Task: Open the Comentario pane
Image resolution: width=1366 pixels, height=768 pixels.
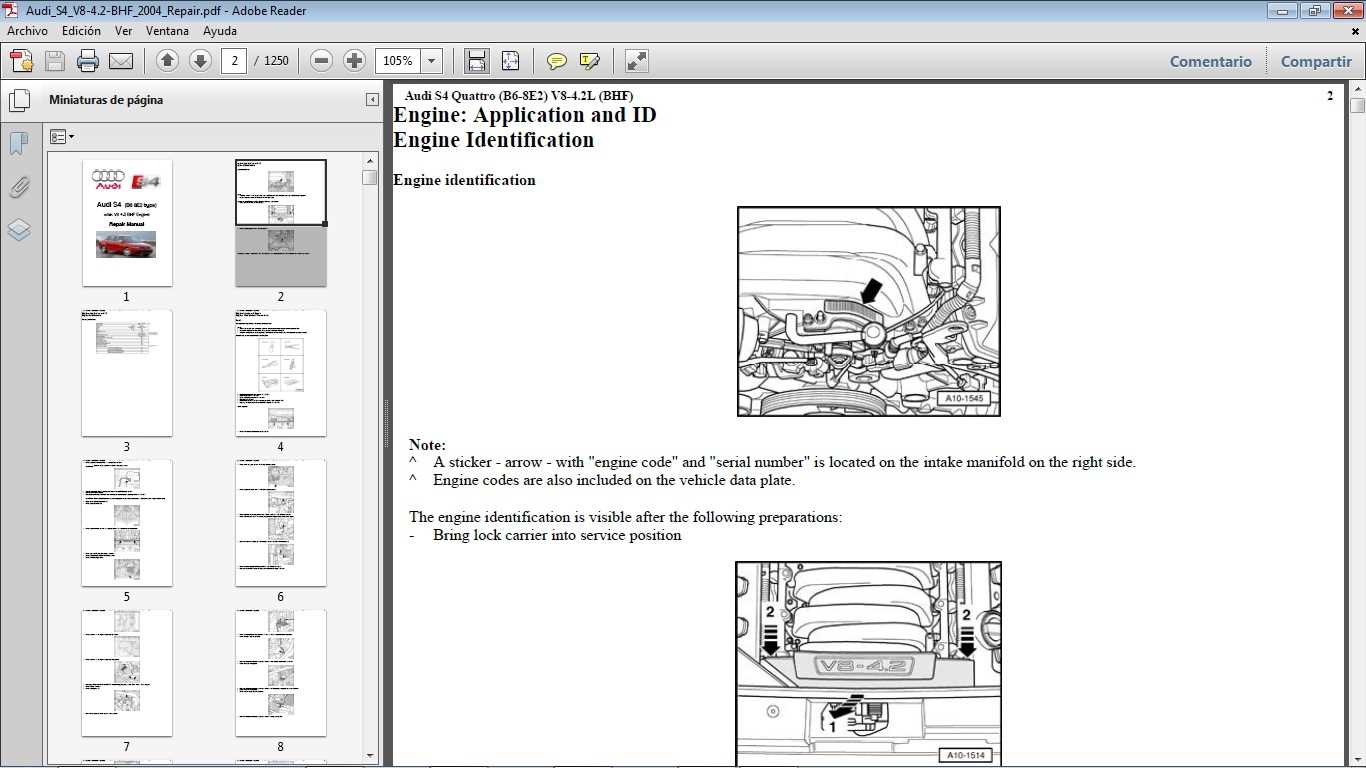Action: coord(1210,61)
